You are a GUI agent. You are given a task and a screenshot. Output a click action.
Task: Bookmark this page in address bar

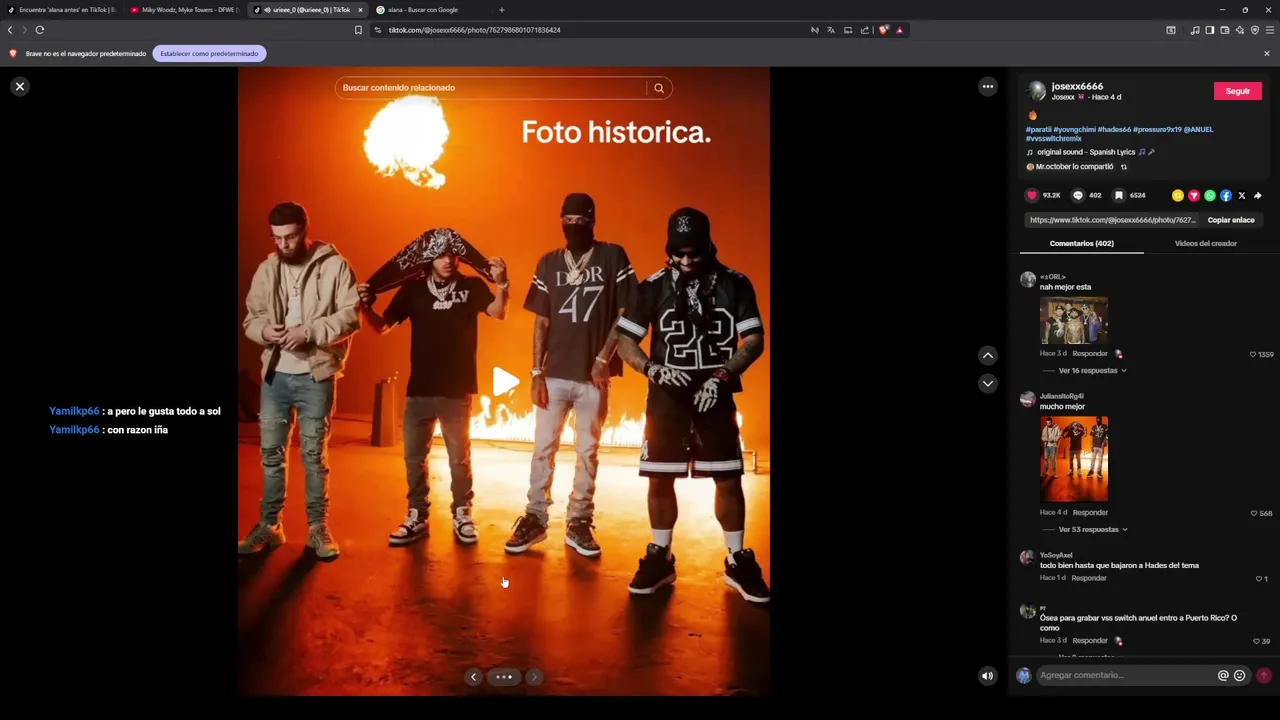pyautogui.click(x=358, y=30)
